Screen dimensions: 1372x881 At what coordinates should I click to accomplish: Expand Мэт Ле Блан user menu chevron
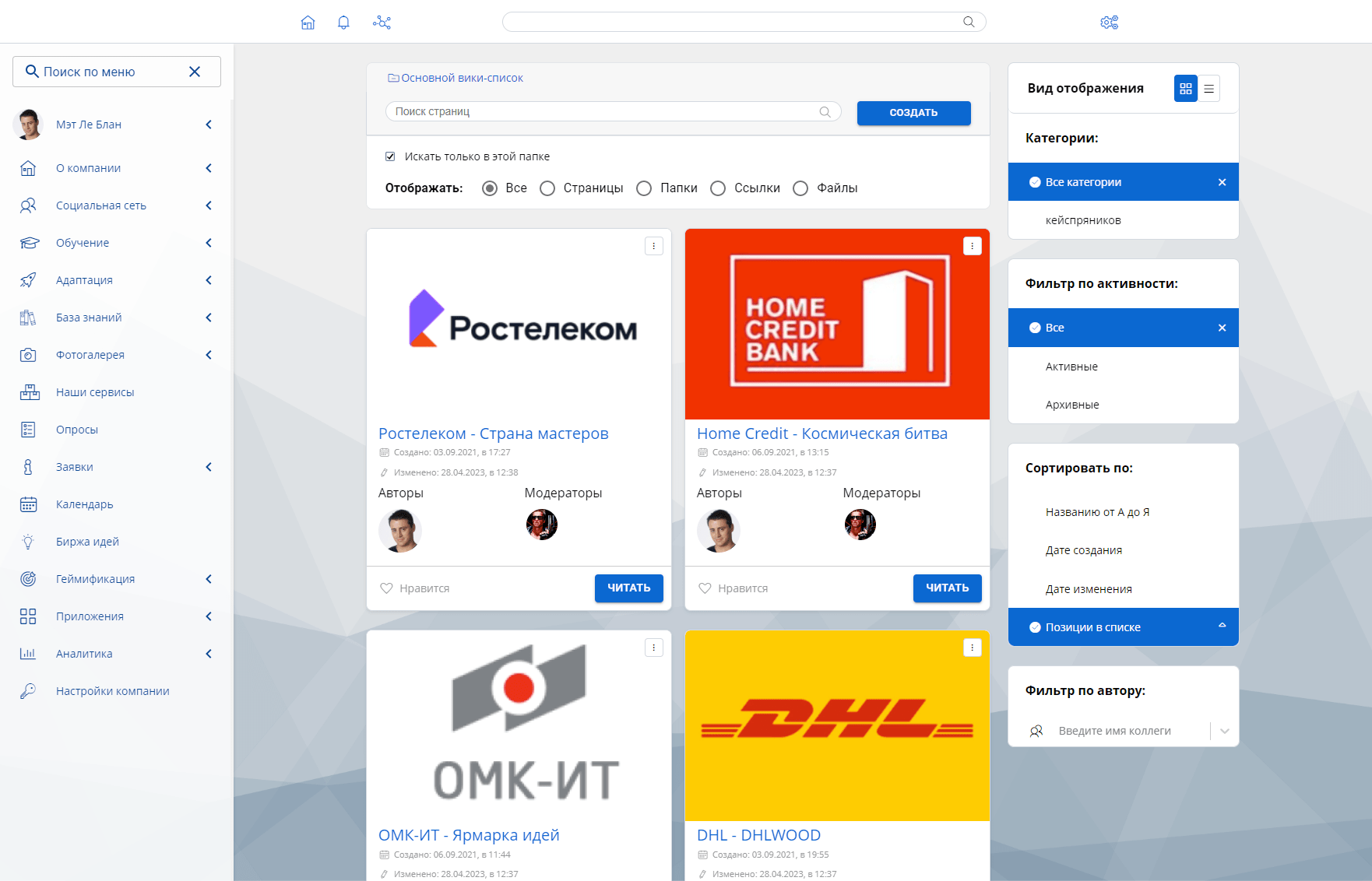pyautogui.click(x=209, y=125)
